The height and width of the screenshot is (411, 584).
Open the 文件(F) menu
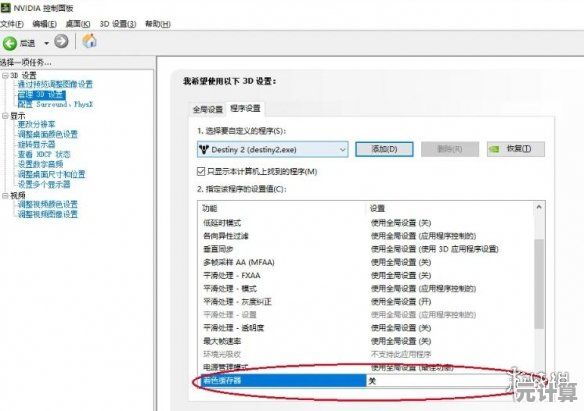12,24
